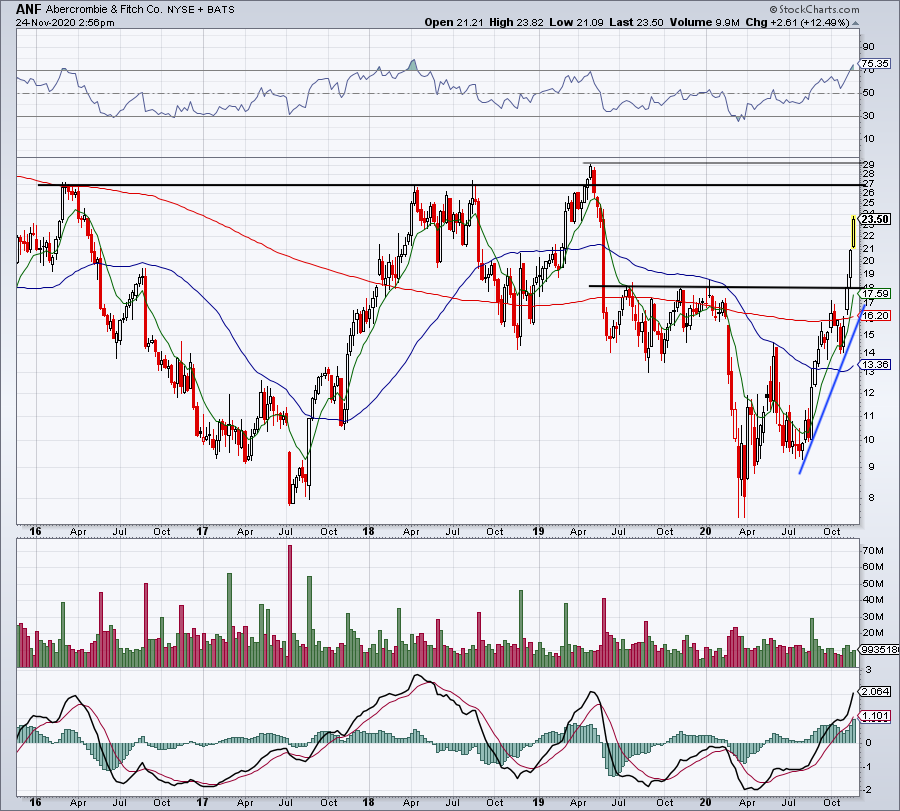The width and height of the screenshot is (900, 811).
Task: Click the 993518 volume axis label
Action: [879, 650]
